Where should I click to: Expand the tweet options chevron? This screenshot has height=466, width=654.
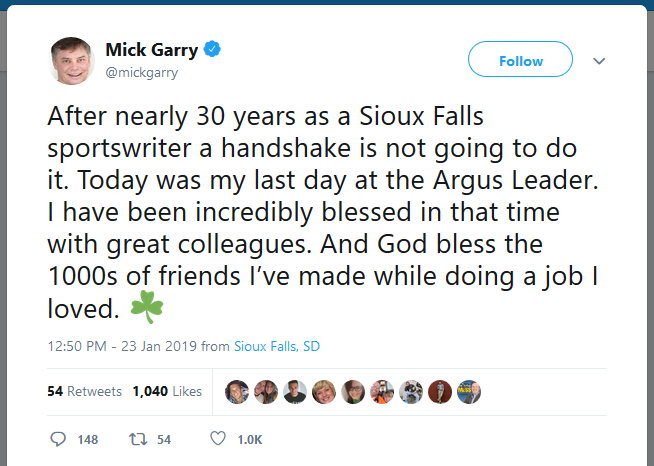coord(600,61)
